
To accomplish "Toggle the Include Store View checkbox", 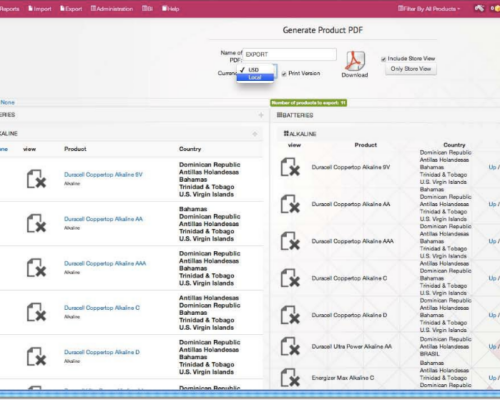I will click(x=383, y=59).
